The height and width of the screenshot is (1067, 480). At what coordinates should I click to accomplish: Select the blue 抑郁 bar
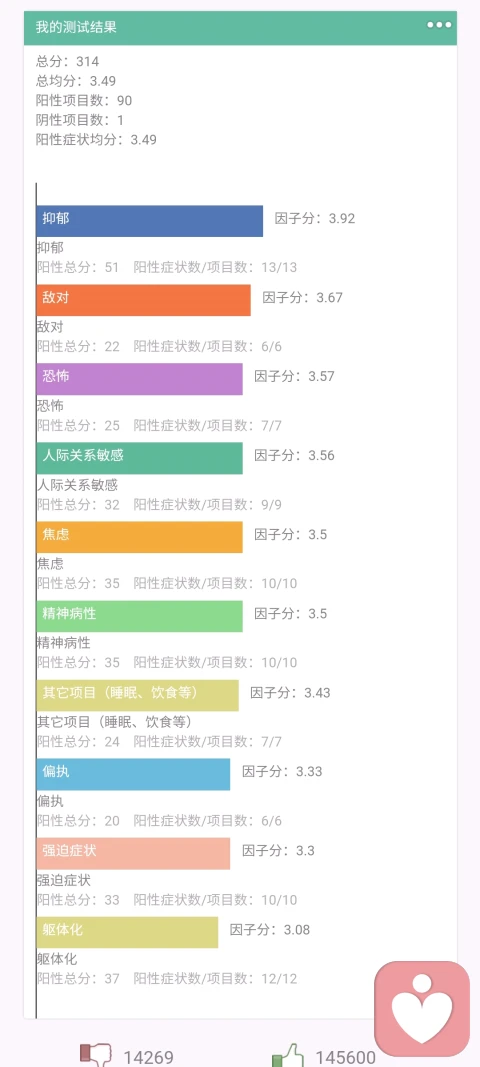(x=150, y=221)
